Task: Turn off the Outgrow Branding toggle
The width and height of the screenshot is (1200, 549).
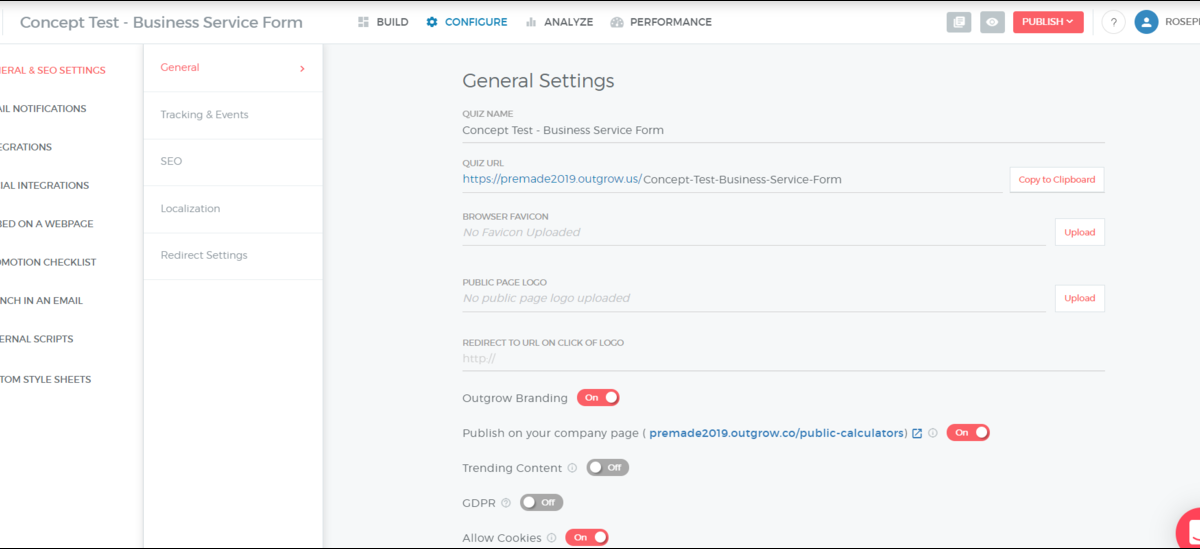Action: [598, 398]
